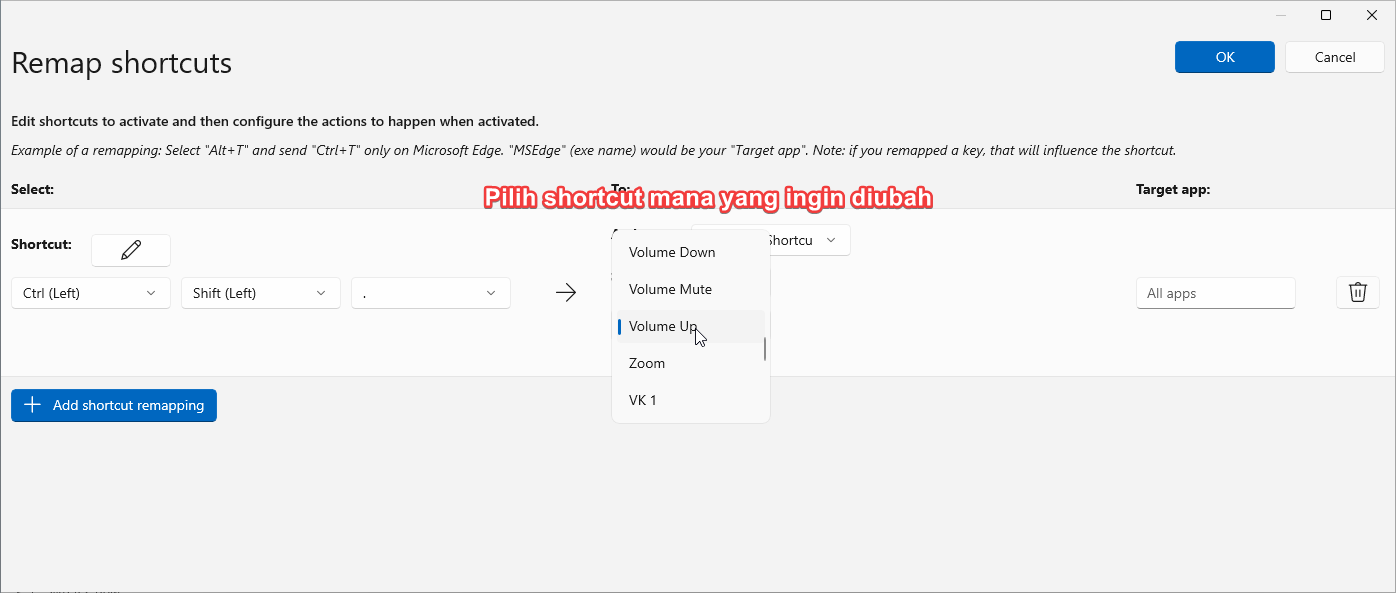Click the pencil icon to edit shortcut
The height and width of the screenshot is (593, 1396).
pos(130,250)
